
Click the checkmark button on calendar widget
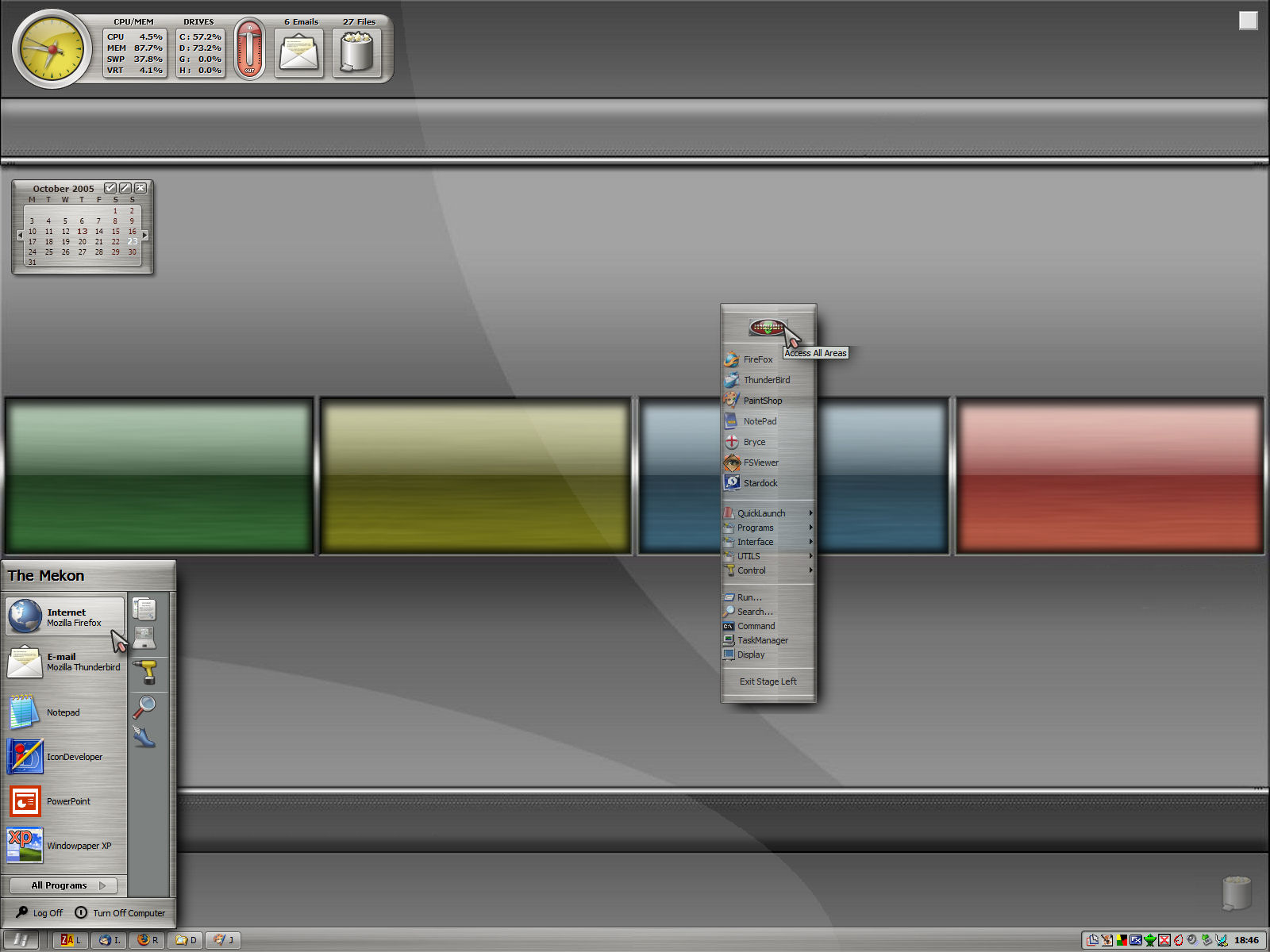point(110,188)
